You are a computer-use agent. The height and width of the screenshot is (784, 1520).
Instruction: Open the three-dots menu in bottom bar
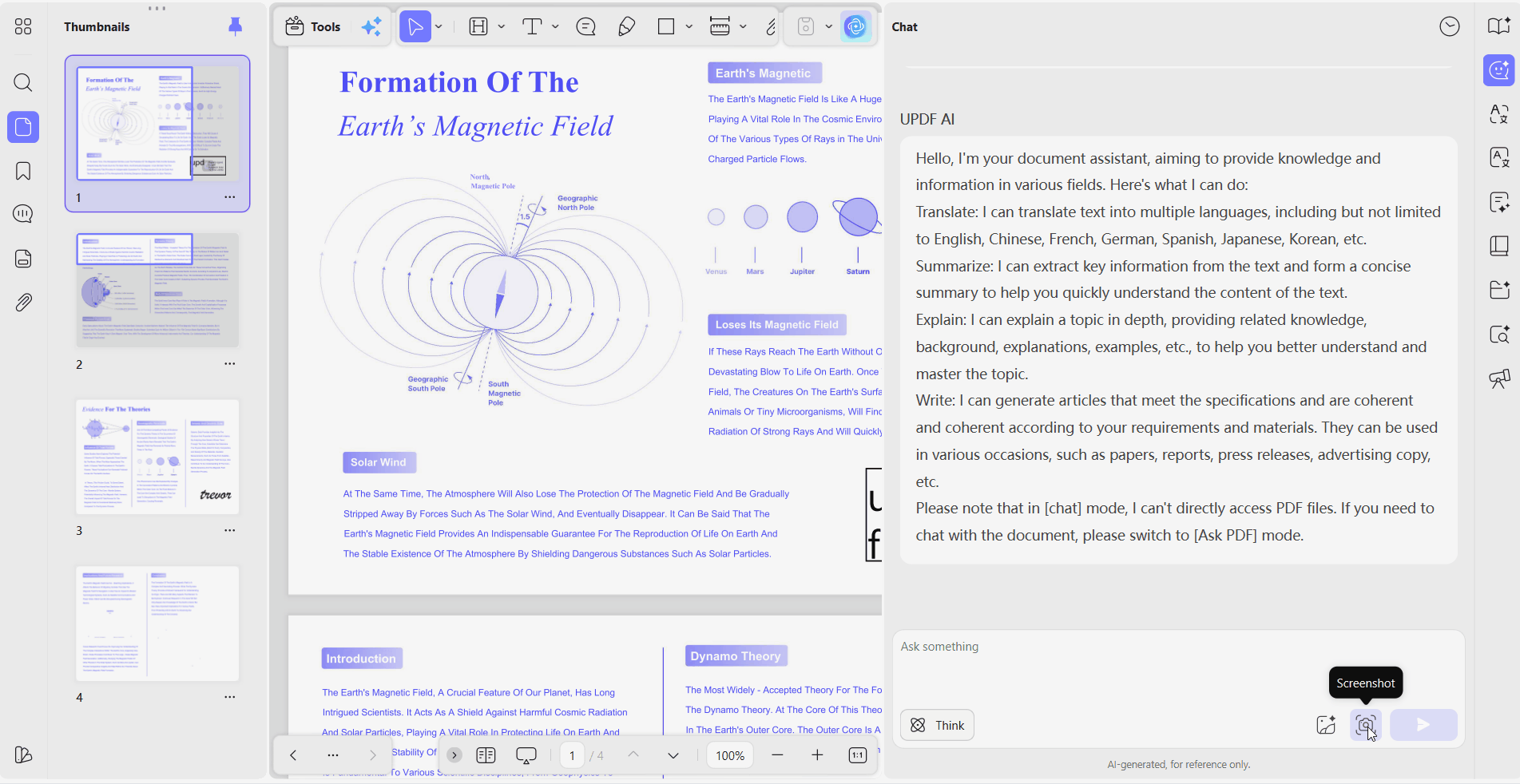point(333,755)
